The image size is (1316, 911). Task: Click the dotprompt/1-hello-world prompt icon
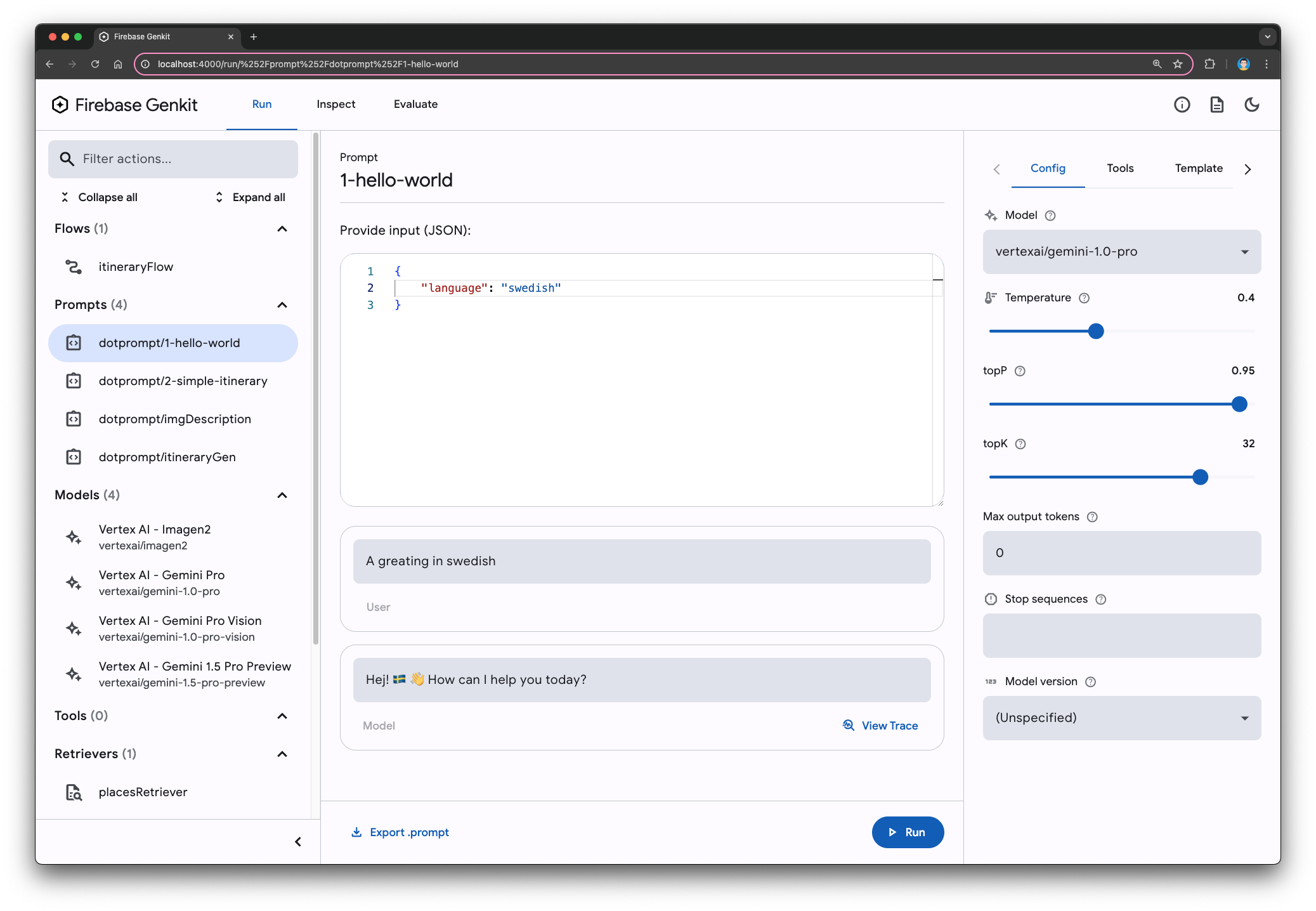(x=75, y=342)
